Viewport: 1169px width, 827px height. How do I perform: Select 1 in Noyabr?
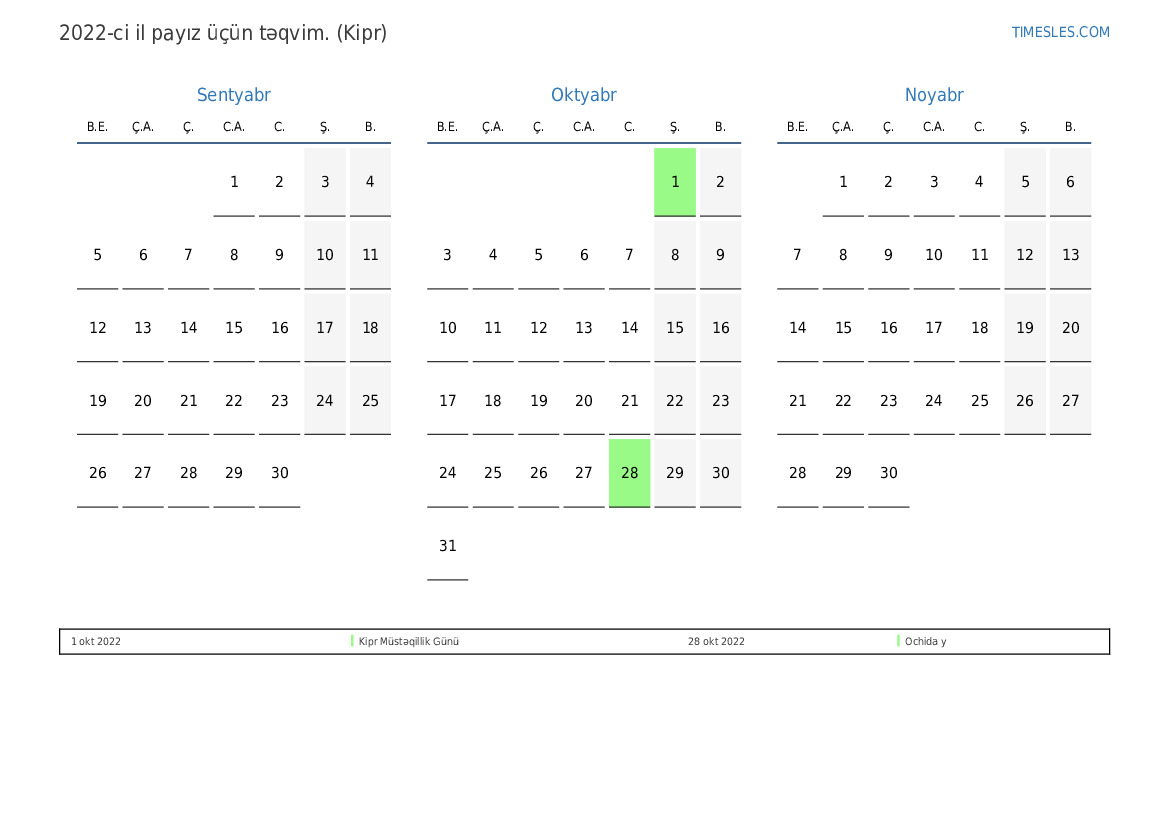[843, 182]
